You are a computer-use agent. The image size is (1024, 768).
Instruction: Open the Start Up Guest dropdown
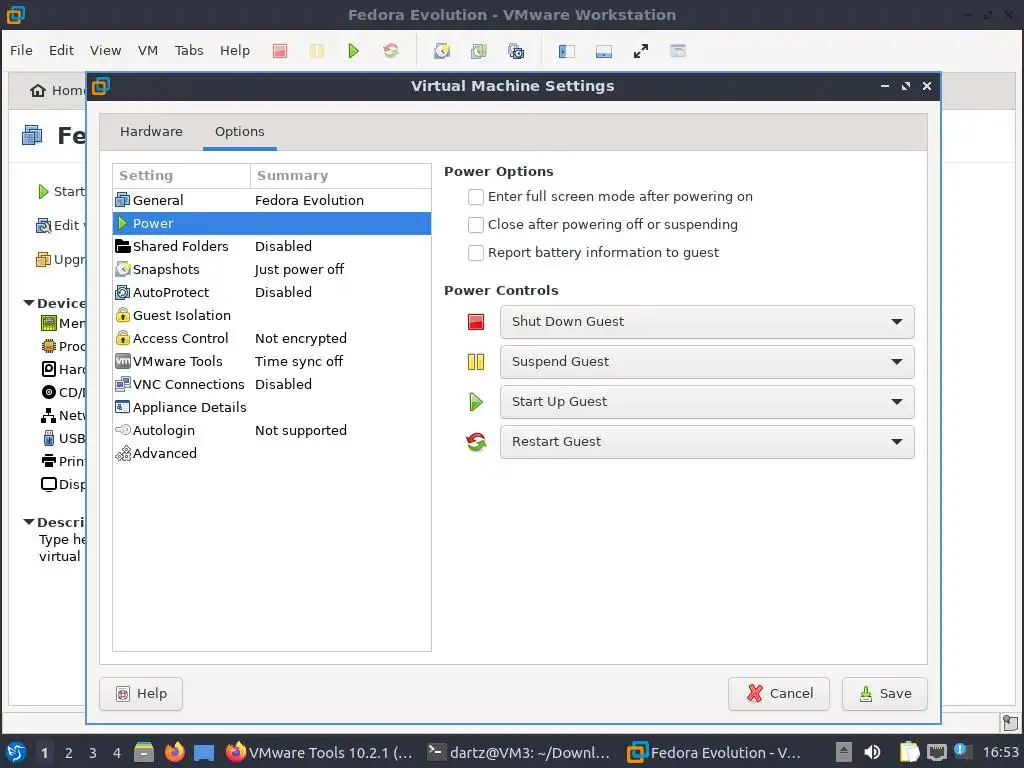707,402
